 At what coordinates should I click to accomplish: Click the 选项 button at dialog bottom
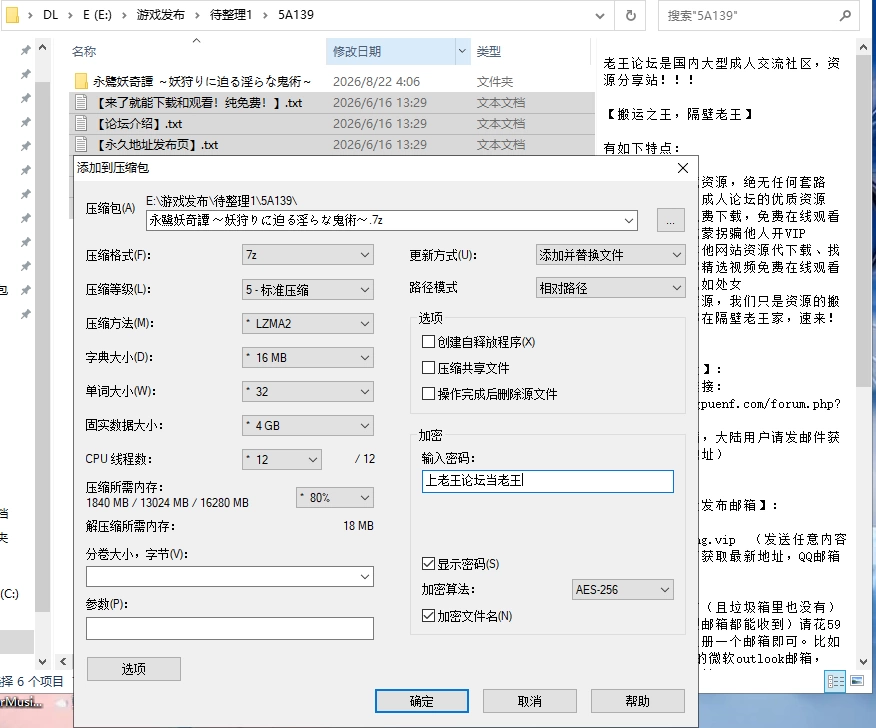click(x=134, y=669)
